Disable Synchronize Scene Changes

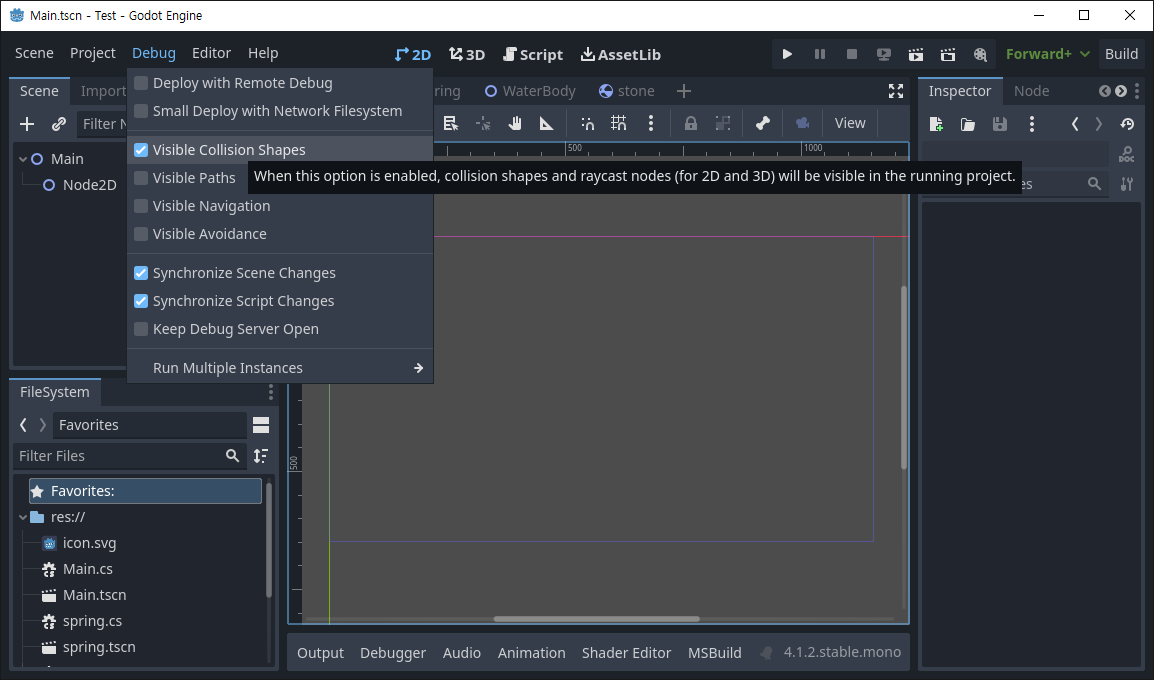280,273
